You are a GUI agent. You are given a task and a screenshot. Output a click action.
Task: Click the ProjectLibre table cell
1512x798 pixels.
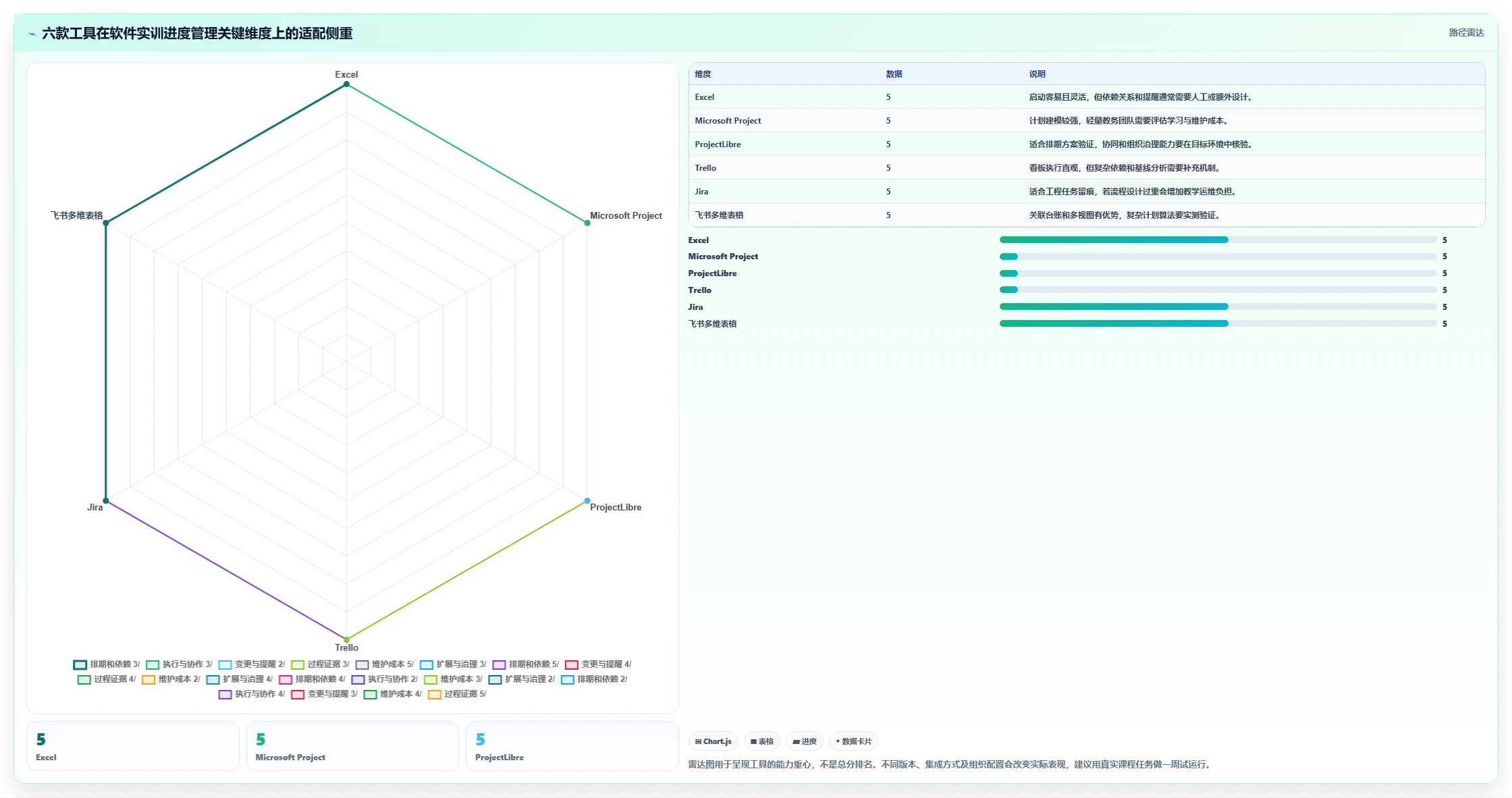[x=718, y=144]
